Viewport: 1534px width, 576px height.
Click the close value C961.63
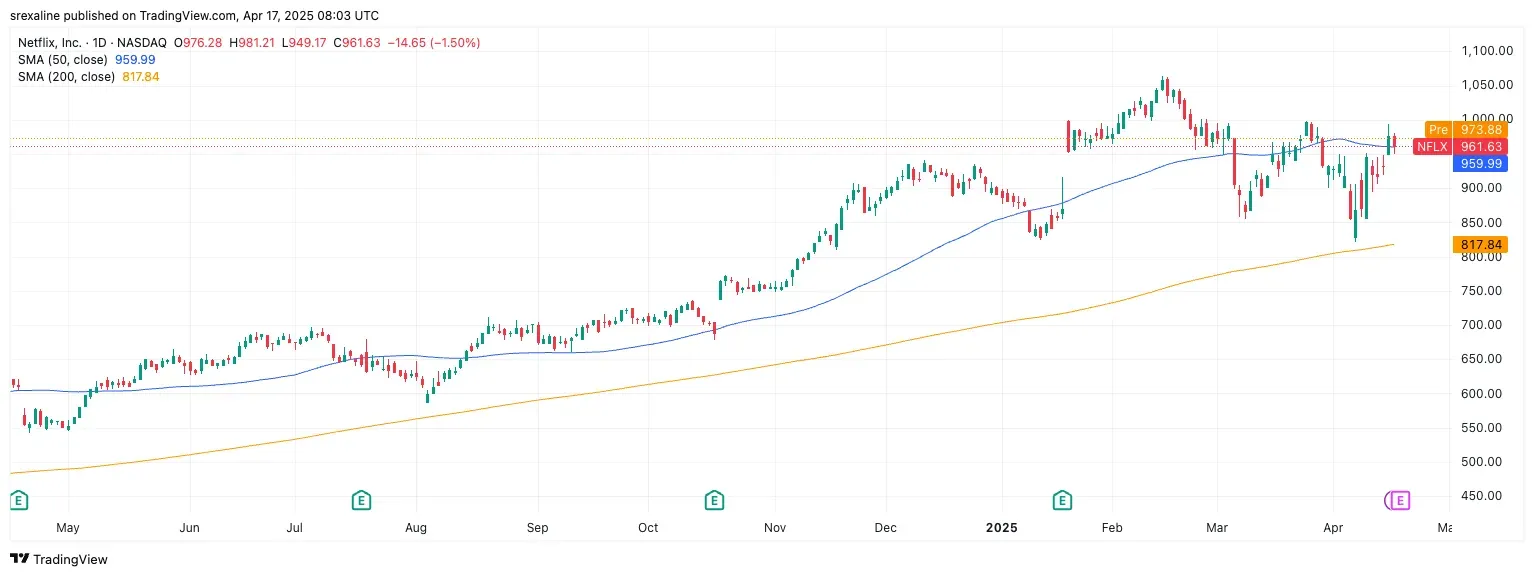(x=358, y=42)
